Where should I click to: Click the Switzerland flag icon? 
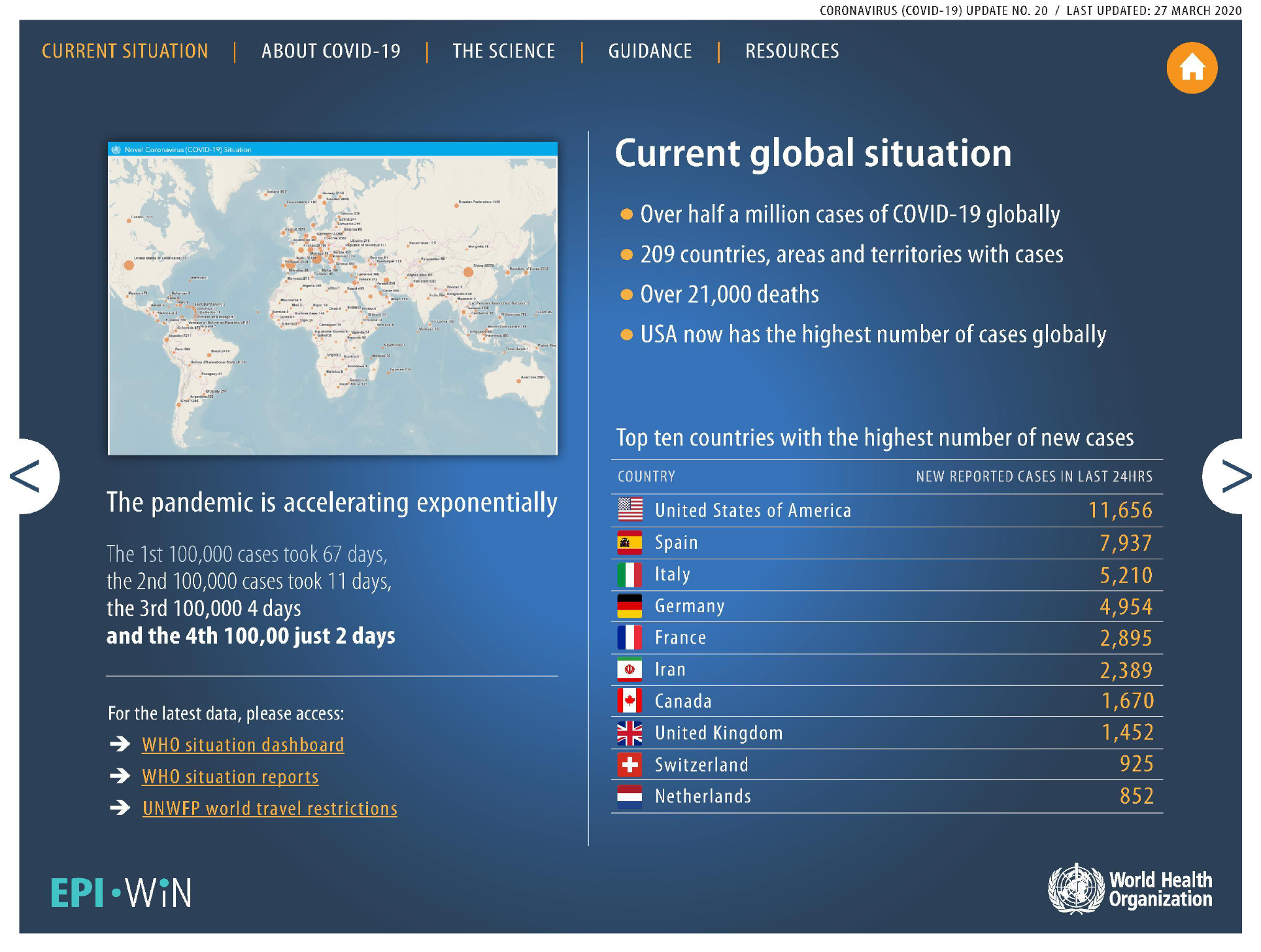coord(630,764)
